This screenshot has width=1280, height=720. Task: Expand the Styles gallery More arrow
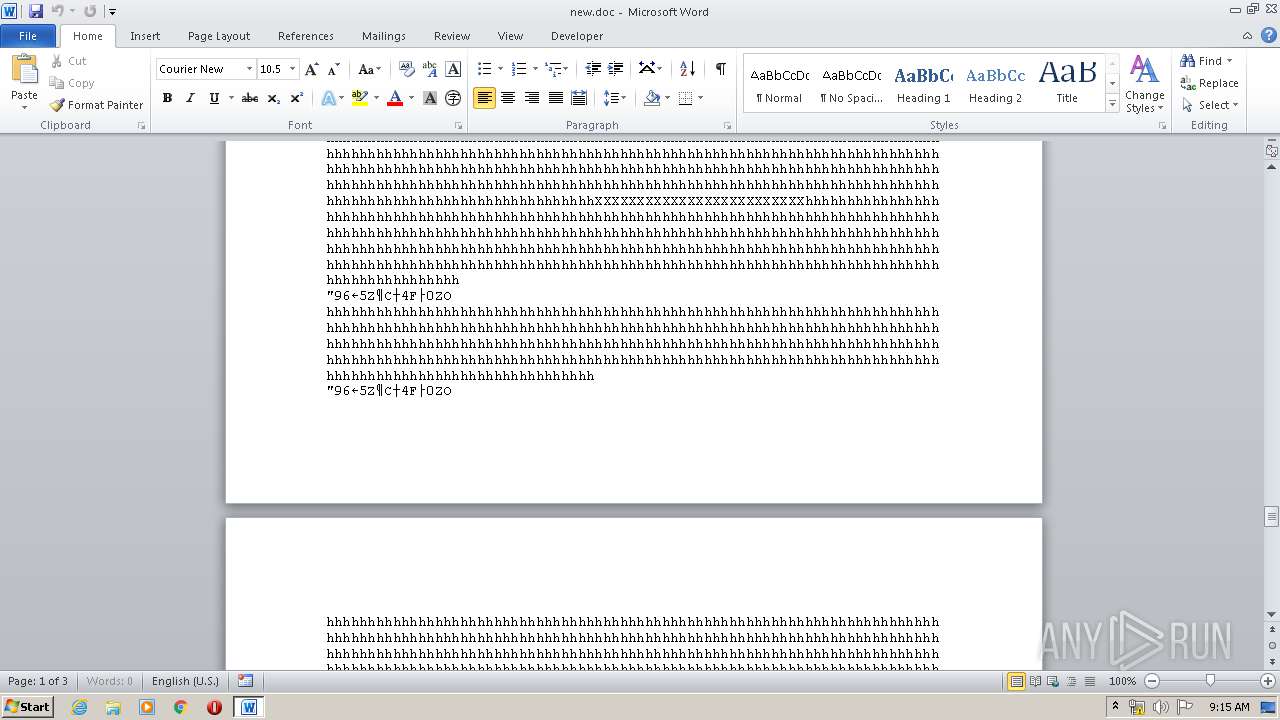tap(1112, 103)
